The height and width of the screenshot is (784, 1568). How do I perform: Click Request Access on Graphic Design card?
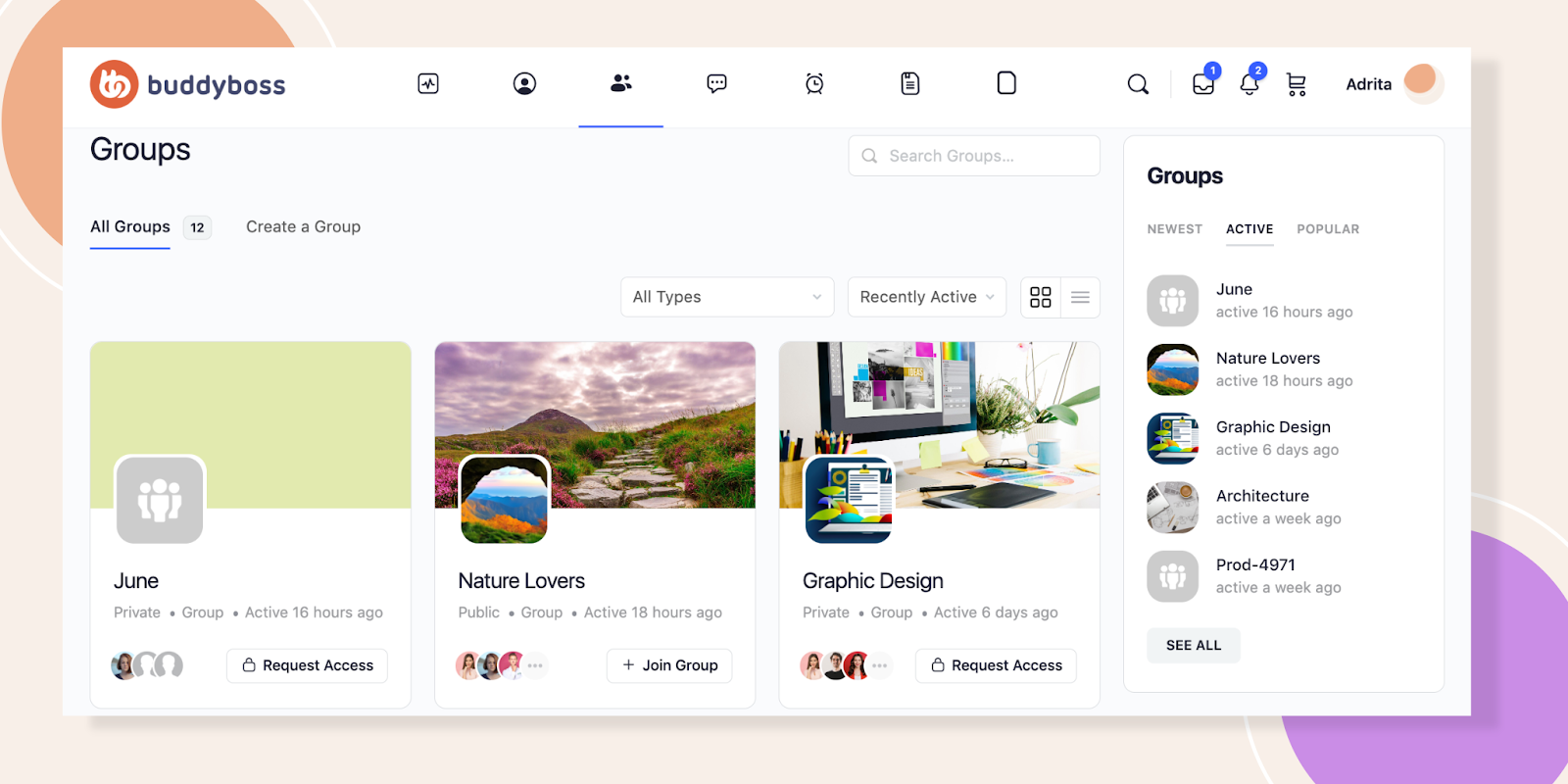pos(996,665)
